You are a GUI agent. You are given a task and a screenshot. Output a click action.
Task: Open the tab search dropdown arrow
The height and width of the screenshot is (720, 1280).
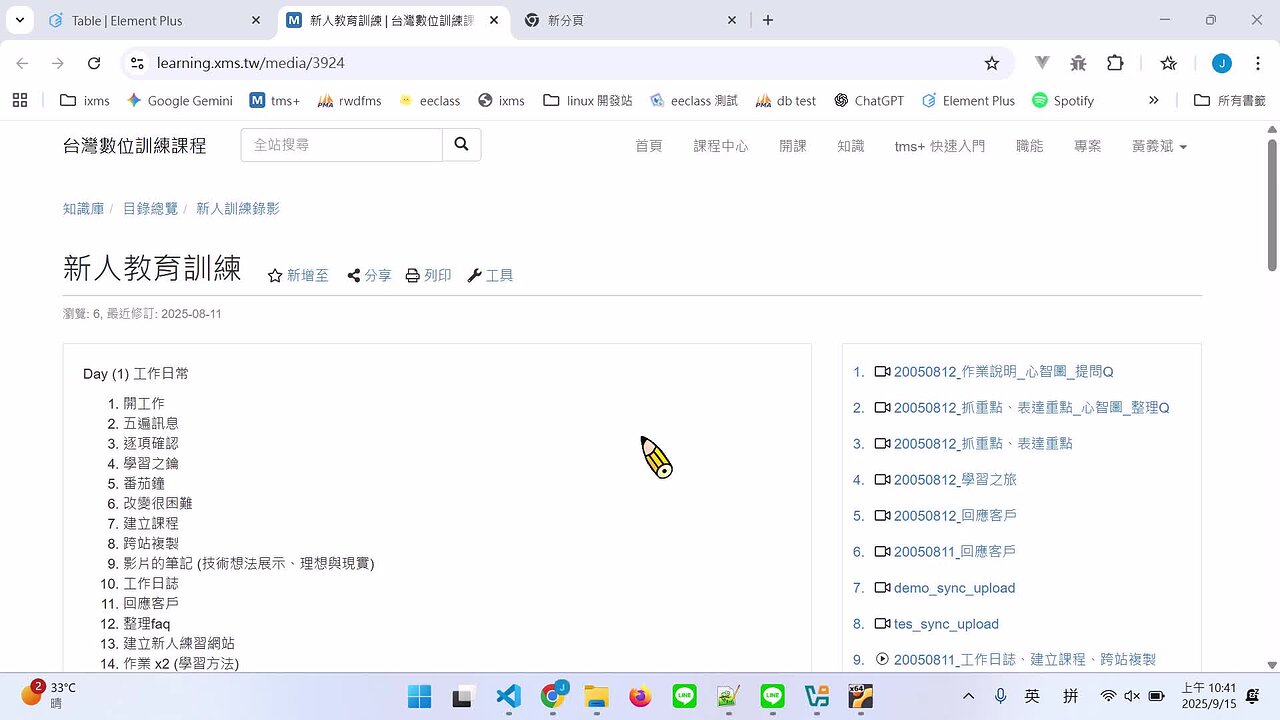pyautogui.click(x=19, y=20)
